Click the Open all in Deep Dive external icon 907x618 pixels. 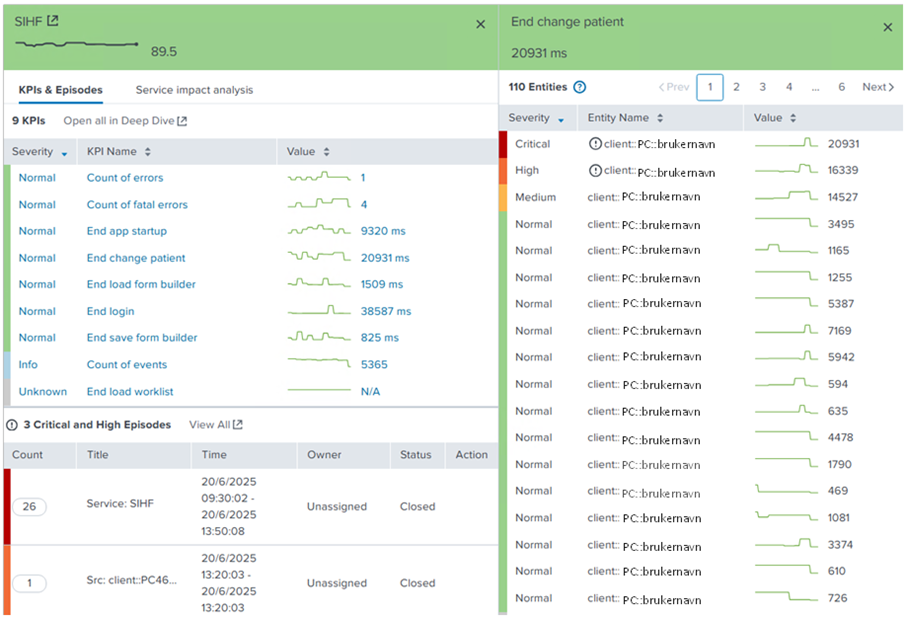(x=182, y=121)
